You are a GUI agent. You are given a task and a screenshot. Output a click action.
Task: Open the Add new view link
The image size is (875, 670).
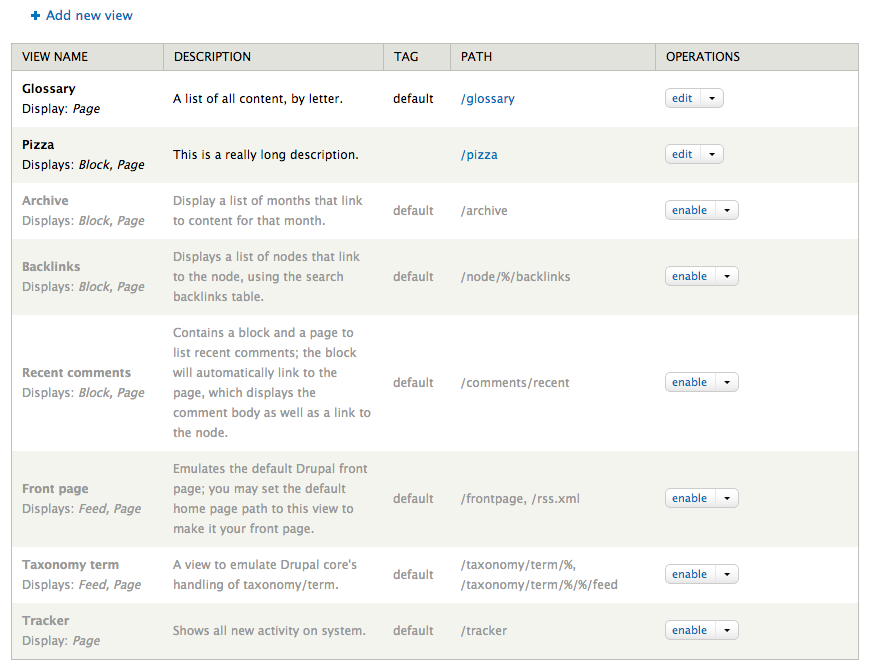(89, 16)
